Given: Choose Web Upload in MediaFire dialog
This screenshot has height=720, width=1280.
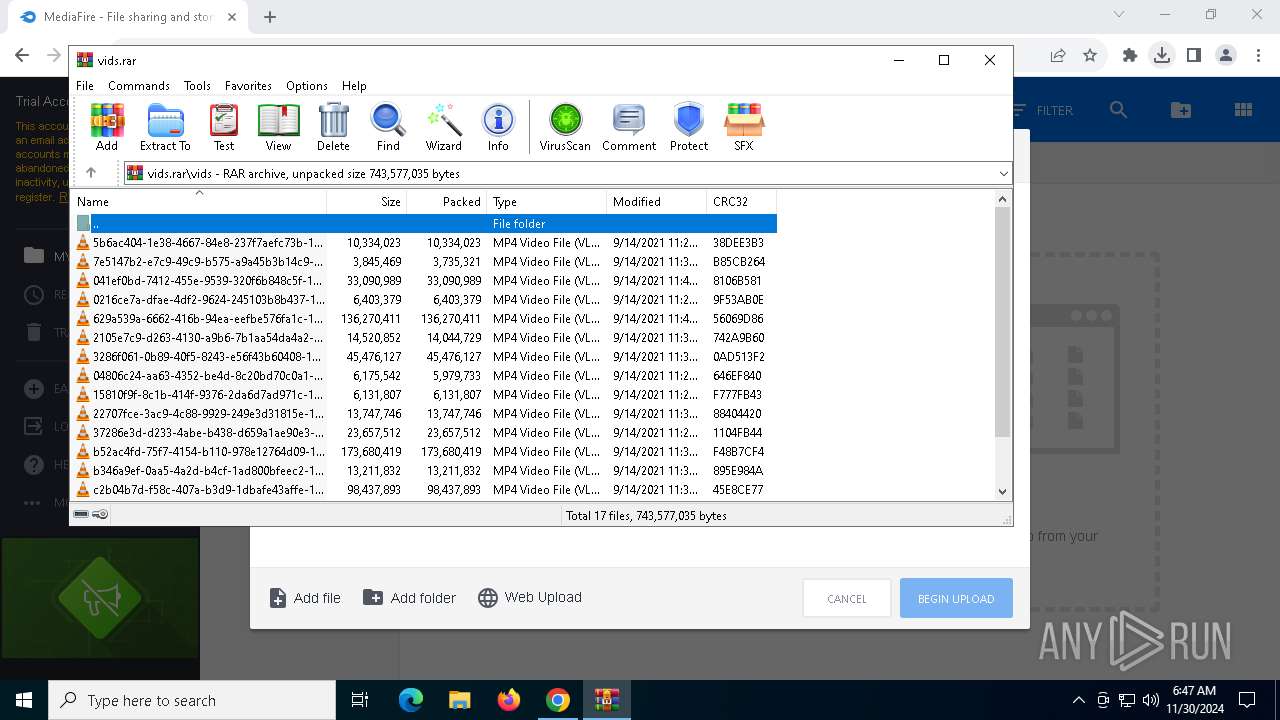Looking at the screenshot, I should [x=530, y=597].
